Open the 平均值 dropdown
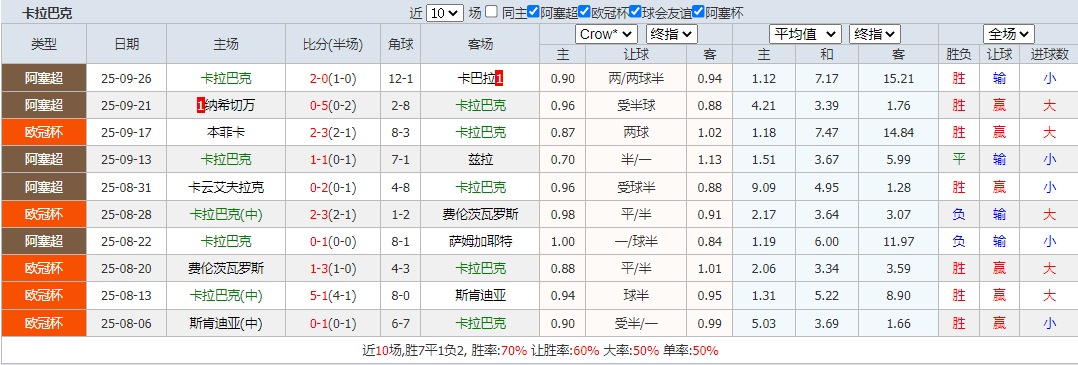Screen dimensions: 1078x365 pos(804,34)
